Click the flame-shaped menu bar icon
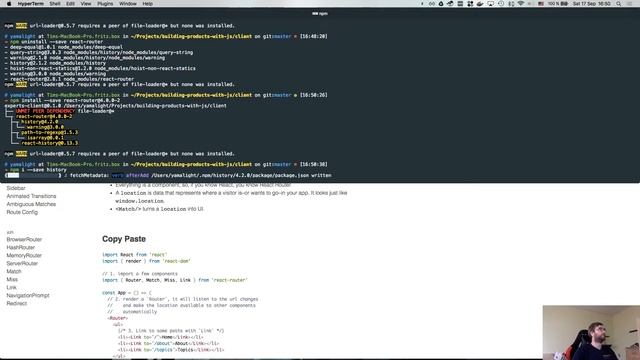Viewport: 640px width, 360px height. [x=441, y=4]
